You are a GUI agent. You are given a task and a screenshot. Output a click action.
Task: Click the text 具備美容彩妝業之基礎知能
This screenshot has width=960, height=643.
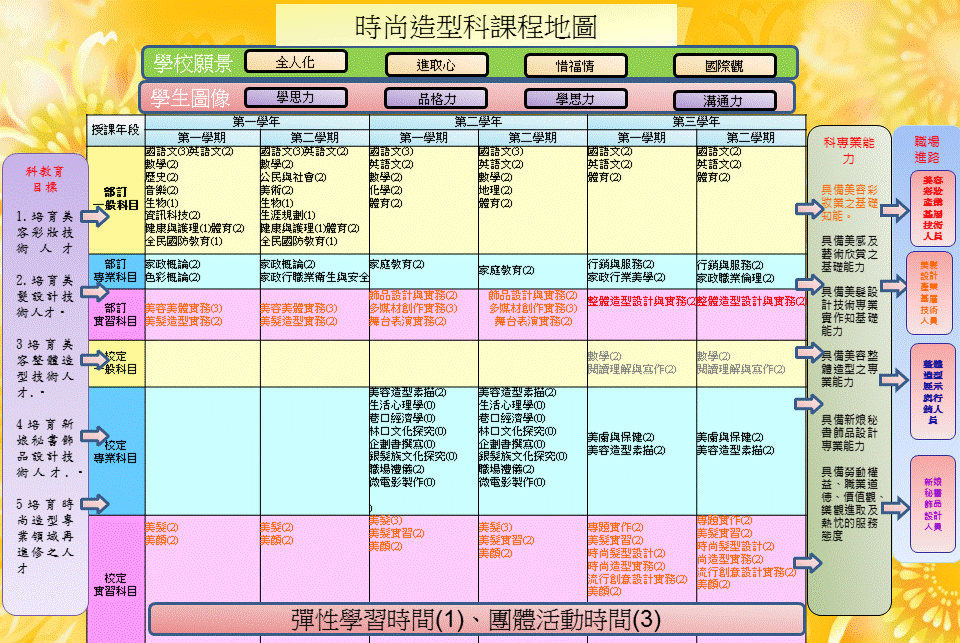coord(850,203)
